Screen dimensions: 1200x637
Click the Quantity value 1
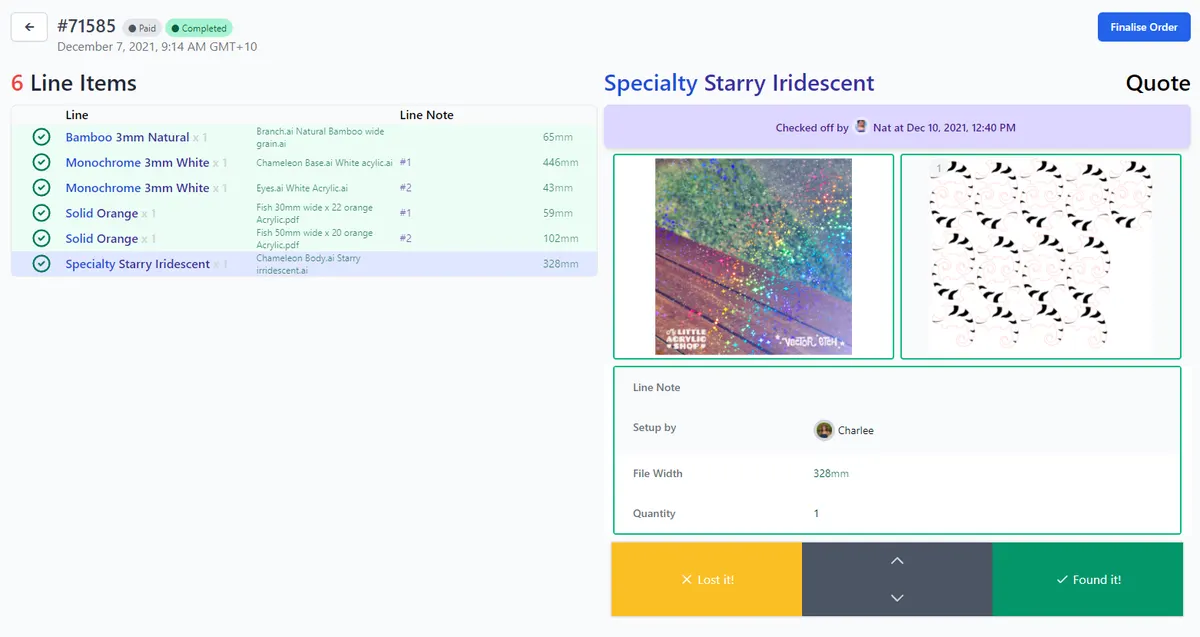click(816, 513)
